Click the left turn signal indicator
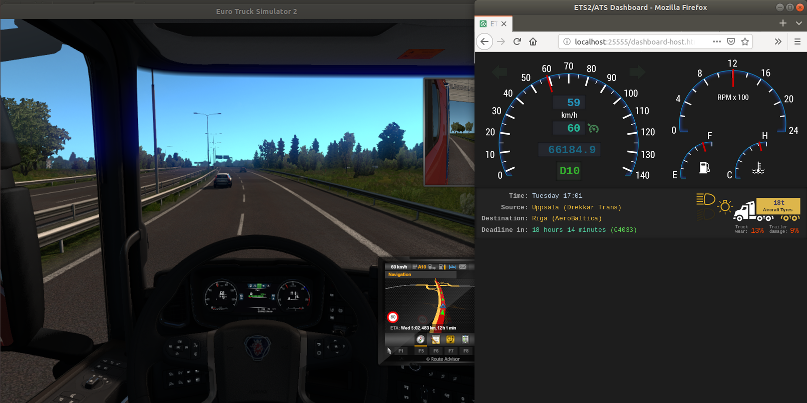Viewport: 807px width, 403px height. pos(500,72)
